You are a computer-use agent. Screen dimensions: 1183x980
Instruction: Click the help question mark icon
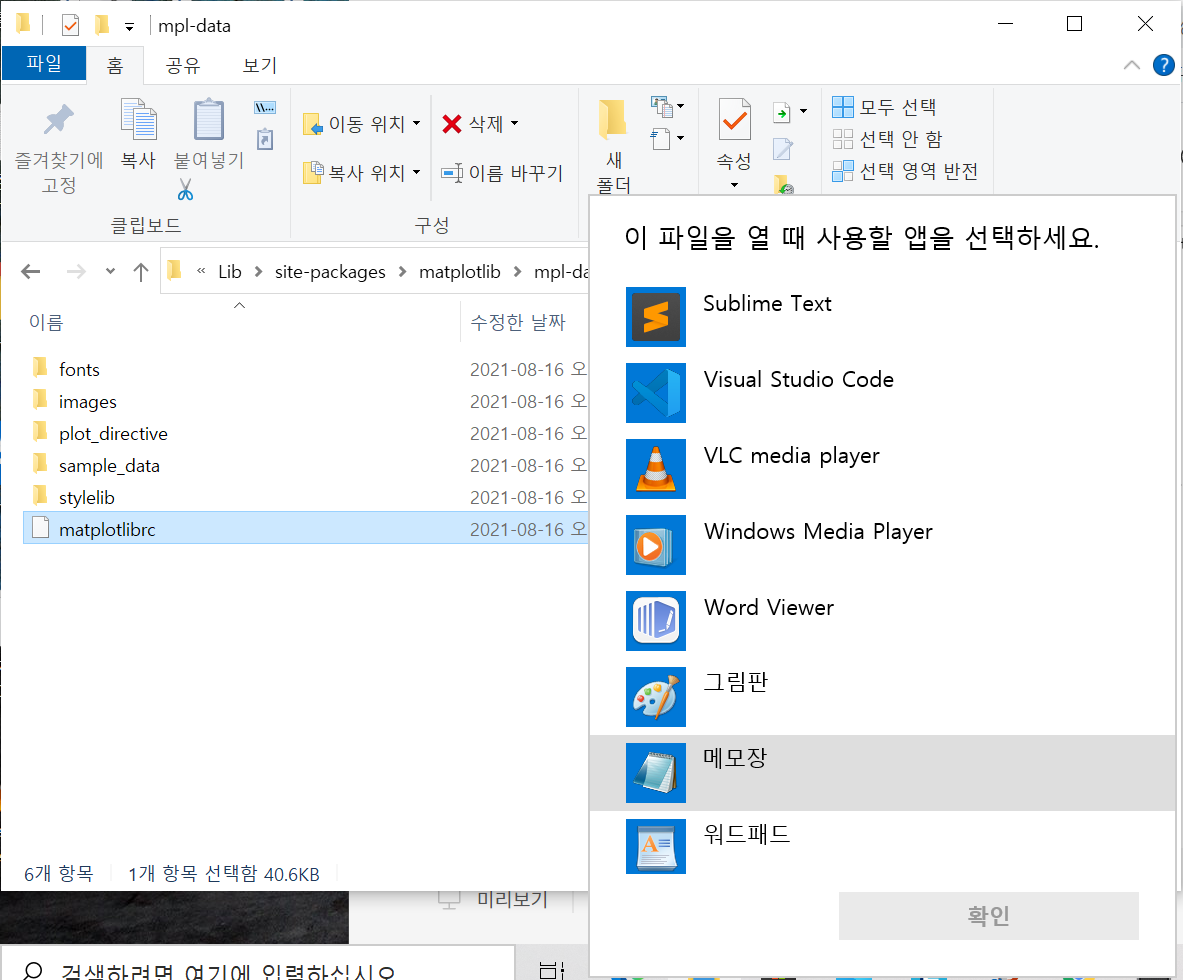(x=1163, y=66)
